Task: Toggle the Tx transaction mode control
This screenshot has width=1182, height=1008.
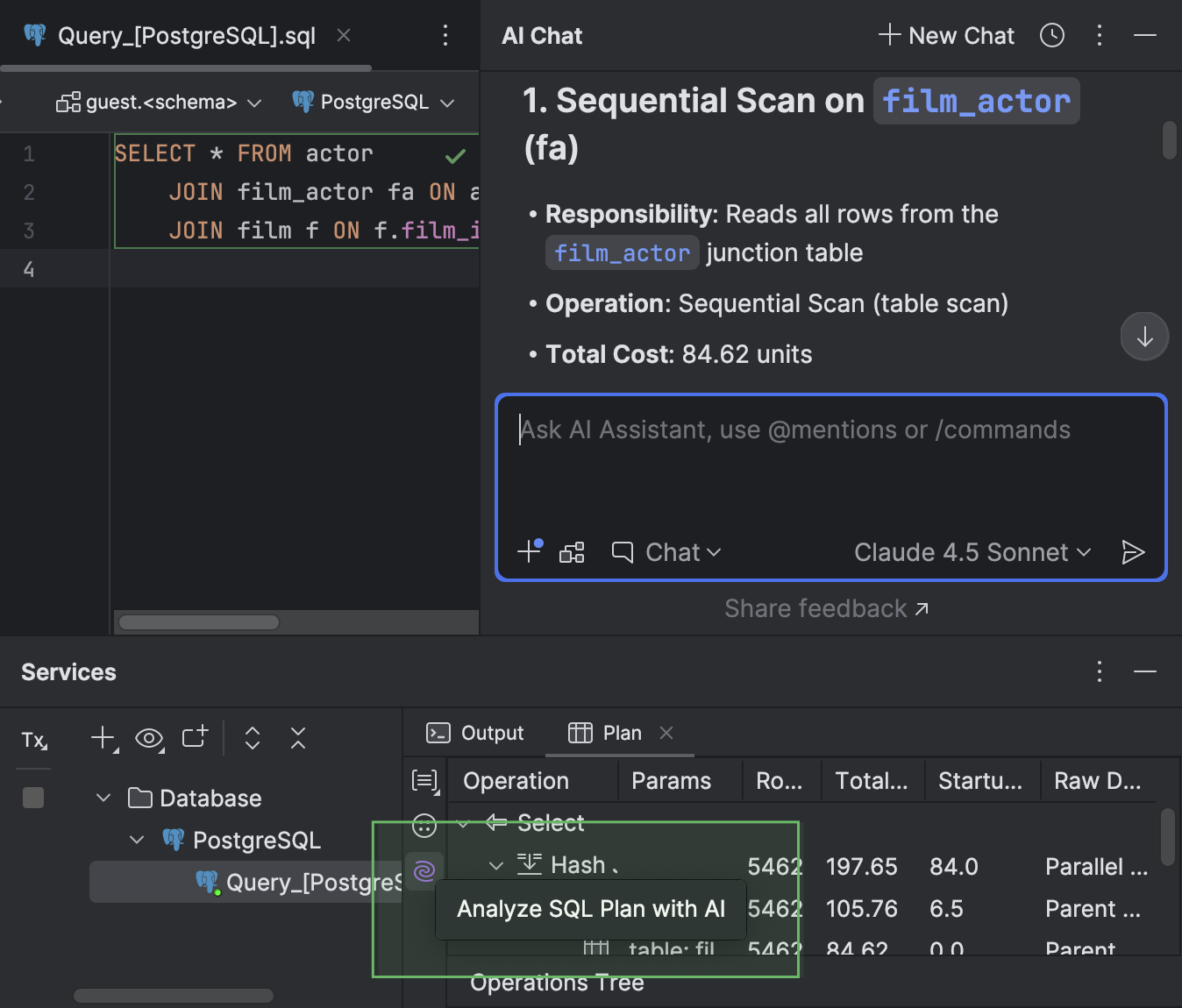Action: 33,741
